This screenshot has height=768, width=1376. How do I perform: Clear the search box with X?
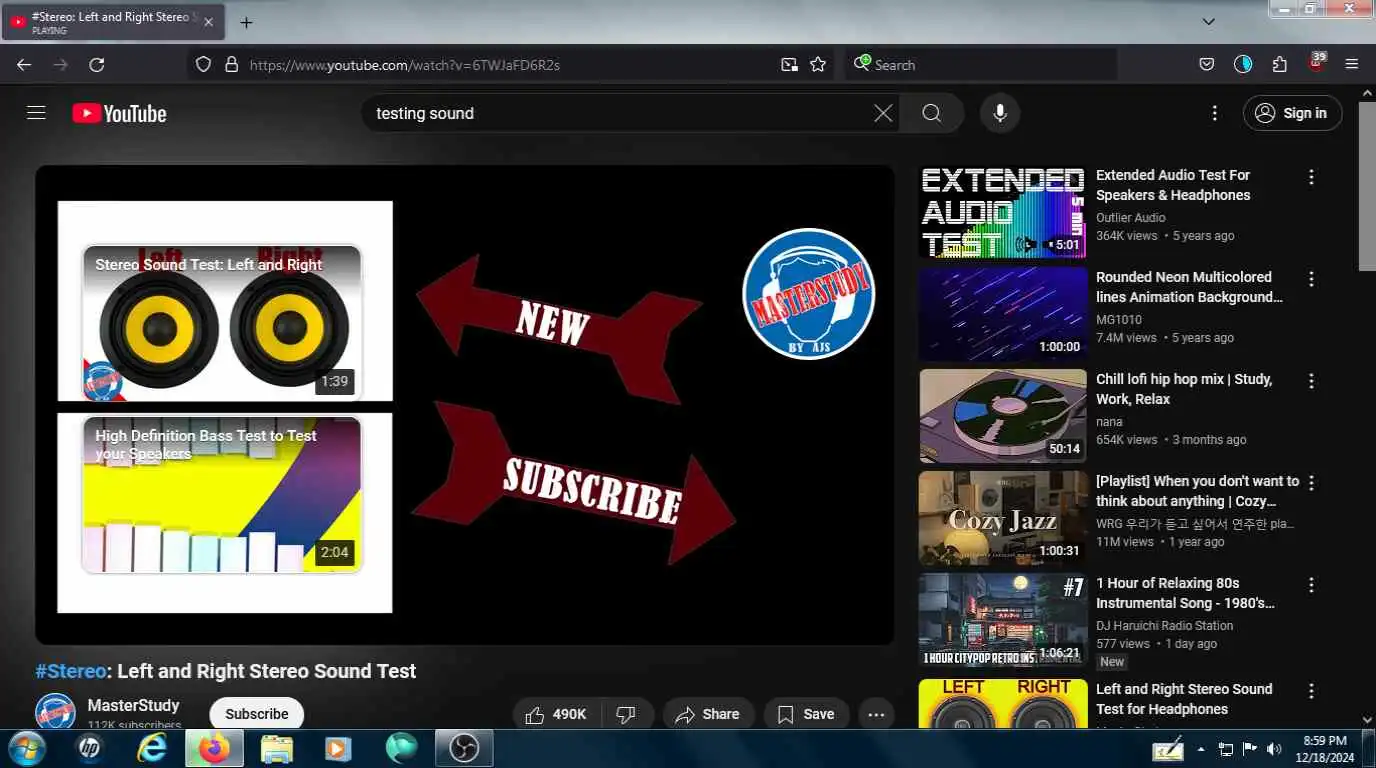click(883, 113)
